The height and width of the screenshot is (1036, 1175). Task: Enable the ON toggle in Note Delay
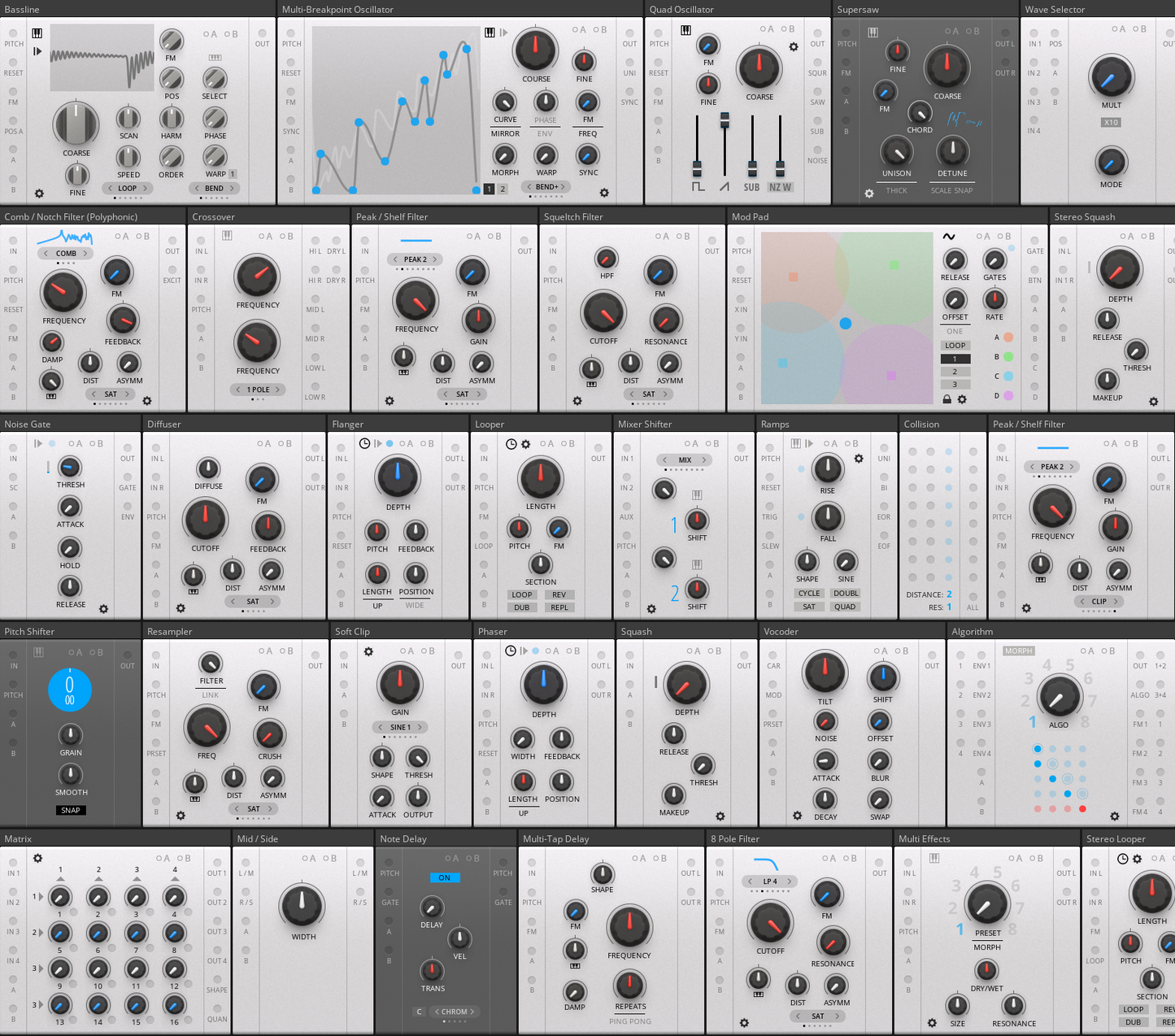point(445,877)
